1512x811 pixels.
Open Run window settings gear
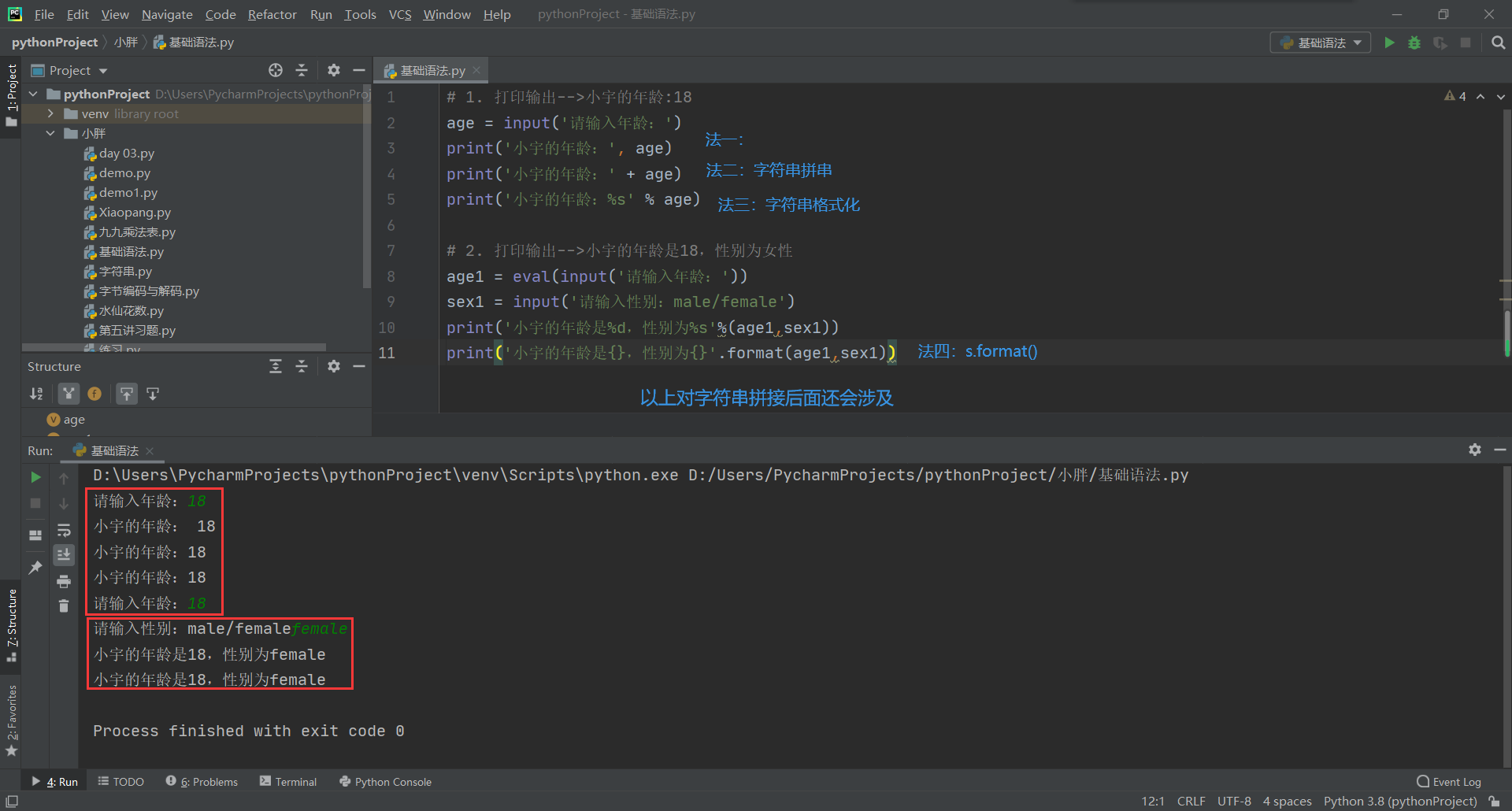(x=1475, y=450)
